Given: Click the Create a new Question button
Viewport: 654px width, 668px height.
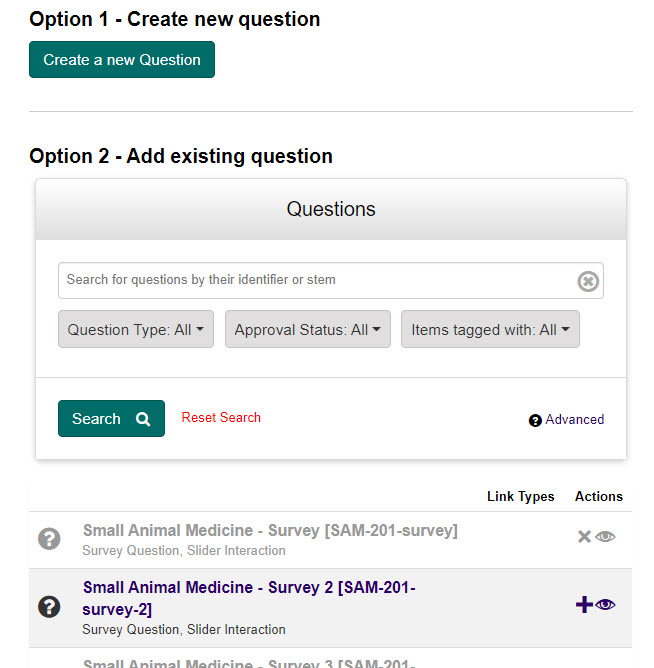Looking at the screenshot, I should pyautogui.click(x=122, y=60).
